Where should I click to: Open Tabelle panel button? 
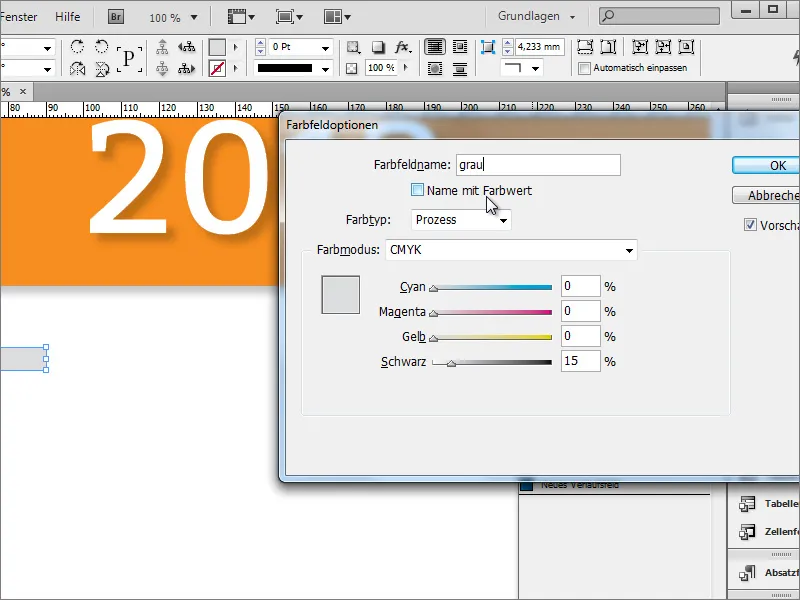tap(769, 504)
